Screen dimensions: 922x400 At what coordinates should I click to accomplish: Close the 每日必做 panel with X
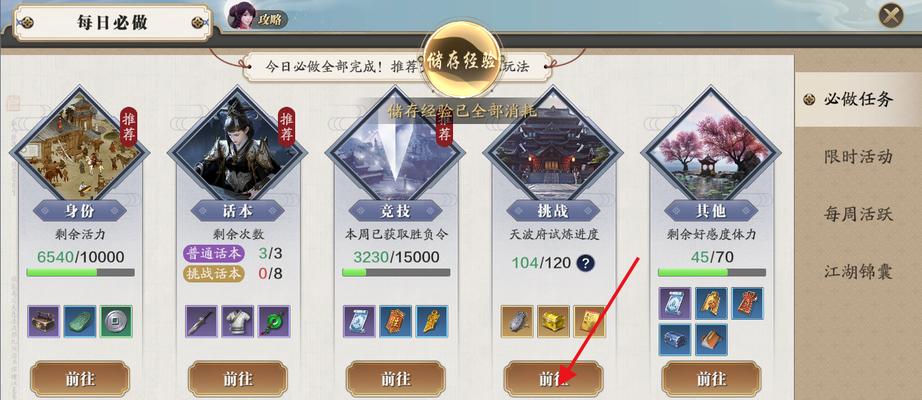(x=891, y=15)
